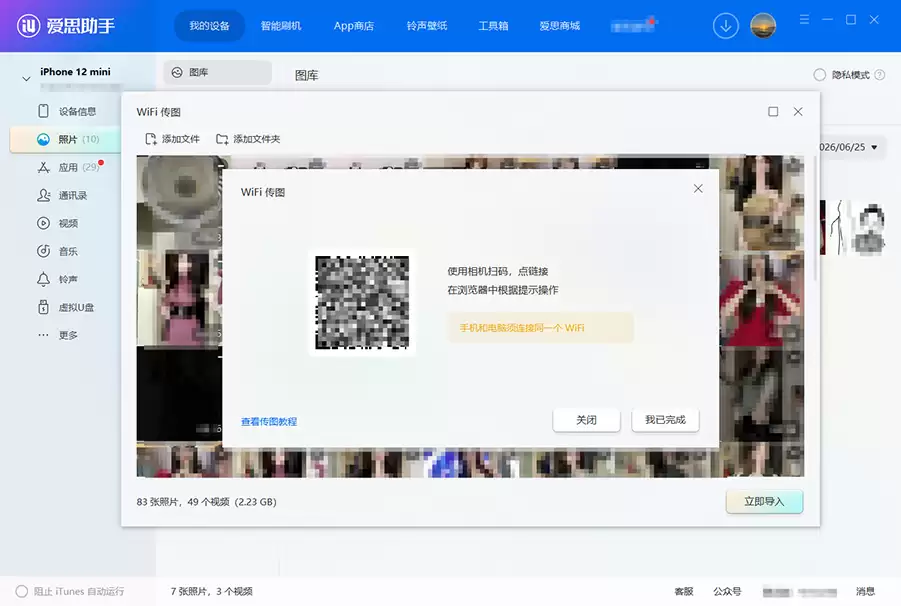The height and width of the screenshot is (606, 901).
Task: Open the 工具箱 tab
Action: [x=494, y=26]
